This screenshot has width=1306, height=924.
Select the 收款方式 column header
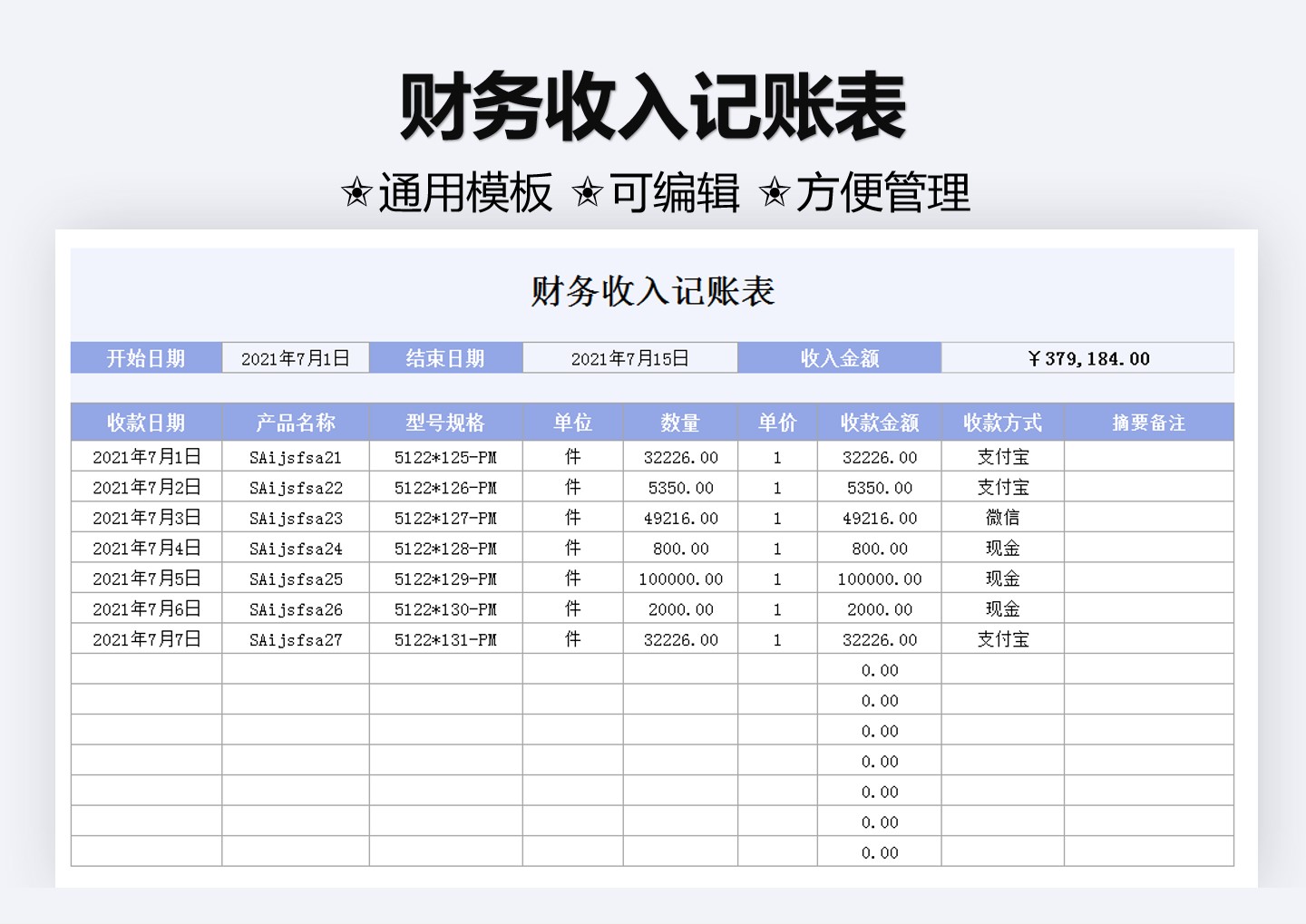coord(1002,422)
